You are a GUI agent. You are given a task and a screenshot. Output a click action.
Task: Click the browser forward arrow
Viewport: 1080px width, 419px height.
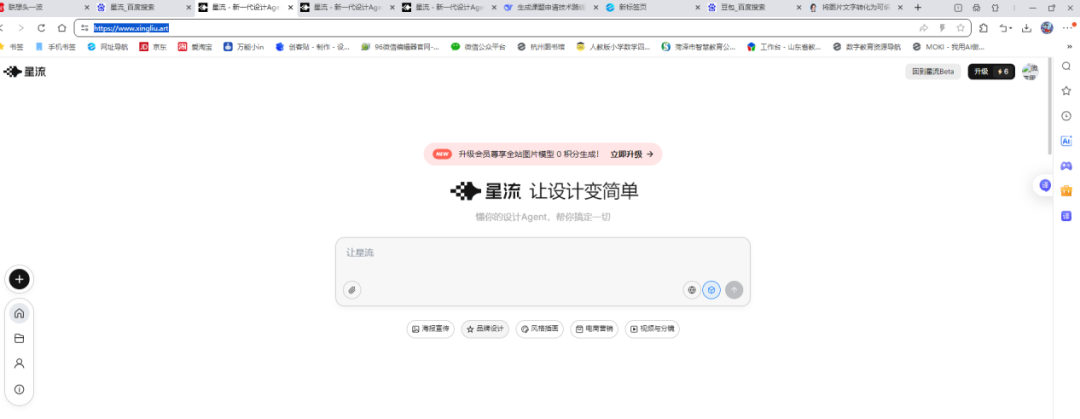(21, 28)
